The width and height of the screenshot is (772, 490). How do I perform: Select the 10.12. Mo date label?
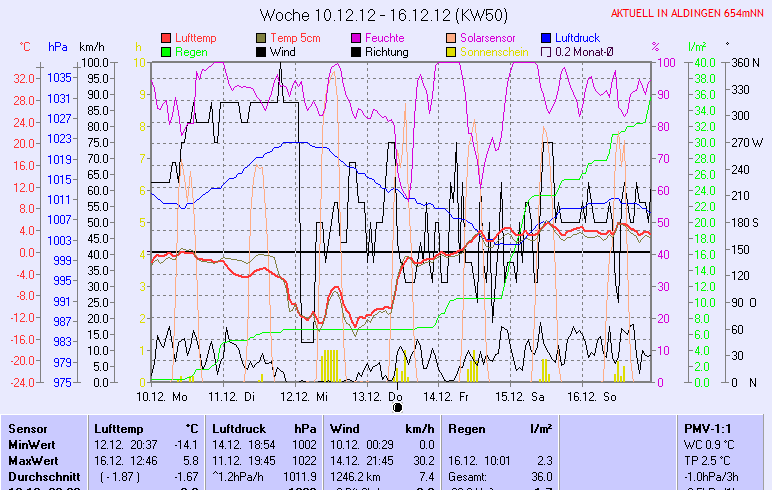pyautogui.click(x=163, y=396)
